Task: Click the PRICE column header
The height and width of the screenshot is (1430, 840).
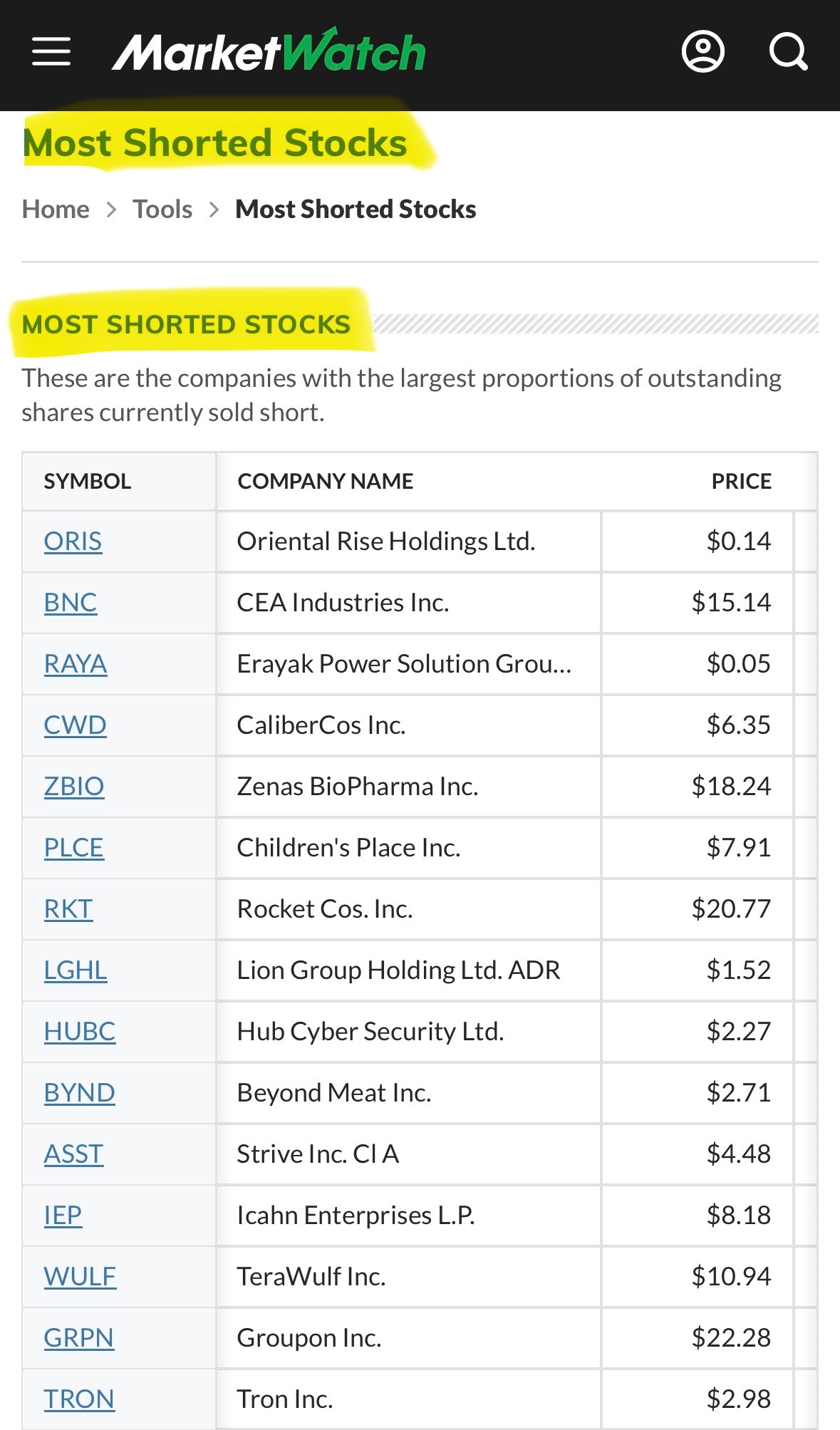Action: point(742,482)
